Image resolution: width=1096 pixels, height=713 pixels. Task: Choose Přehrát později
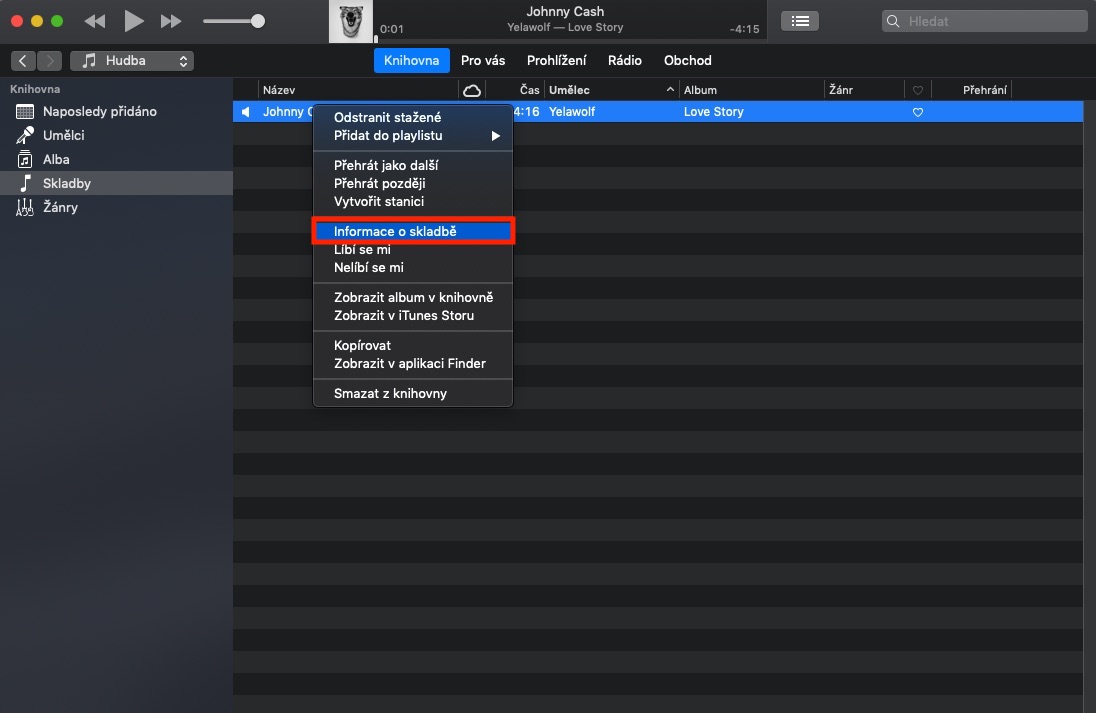(x=413, y=183)
